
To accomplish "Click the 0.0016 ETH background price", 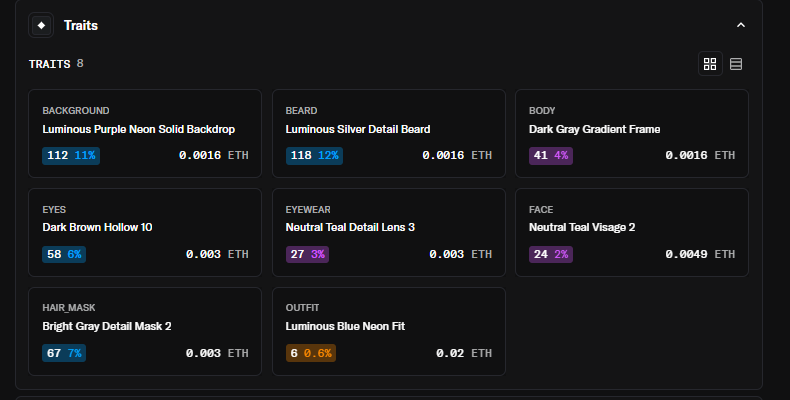I will (214, 156).
